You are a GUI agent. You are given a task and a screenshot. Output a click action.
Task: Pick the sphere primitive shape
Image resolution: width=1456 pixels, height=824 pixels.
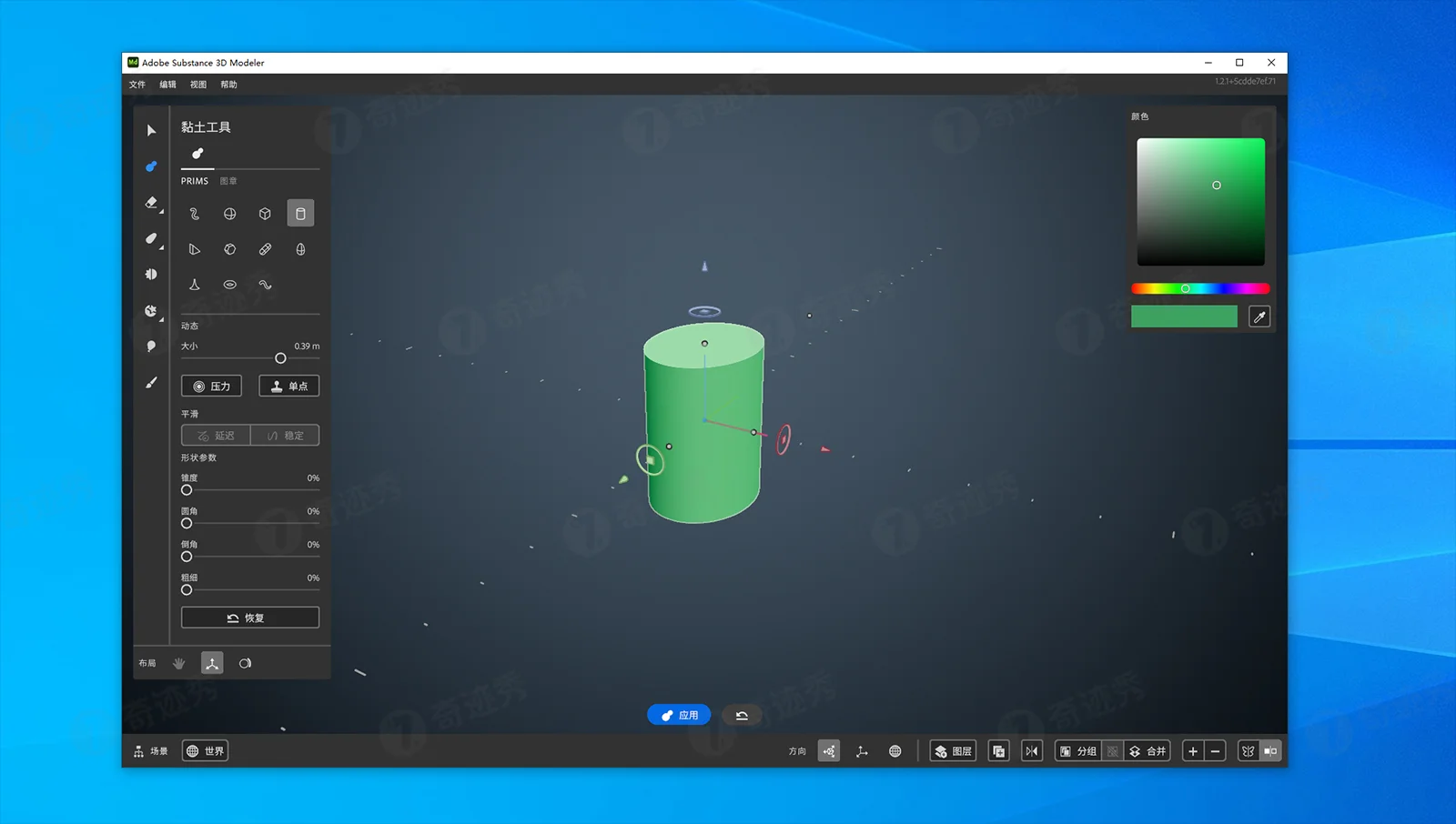229,214
